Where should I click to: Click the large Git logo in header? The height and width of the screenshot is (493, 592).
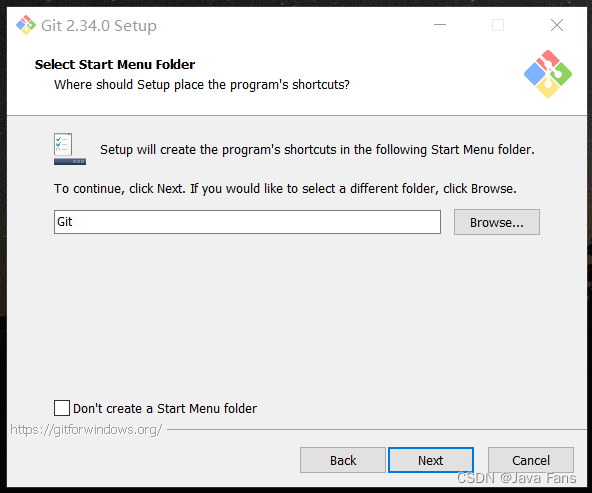tap(548, 74)
